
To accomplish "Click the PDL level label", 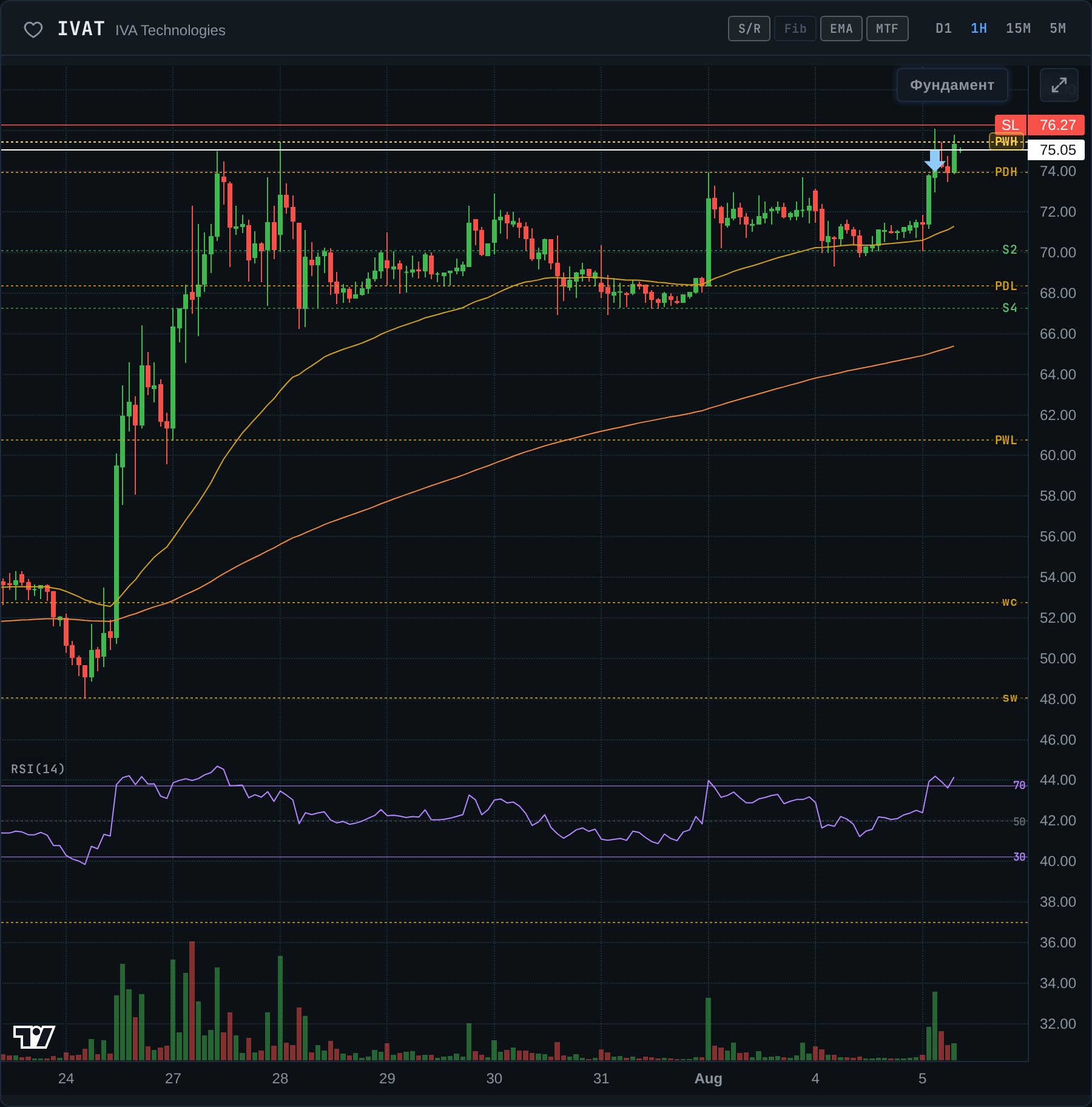I will click(x=1006, y=285).
